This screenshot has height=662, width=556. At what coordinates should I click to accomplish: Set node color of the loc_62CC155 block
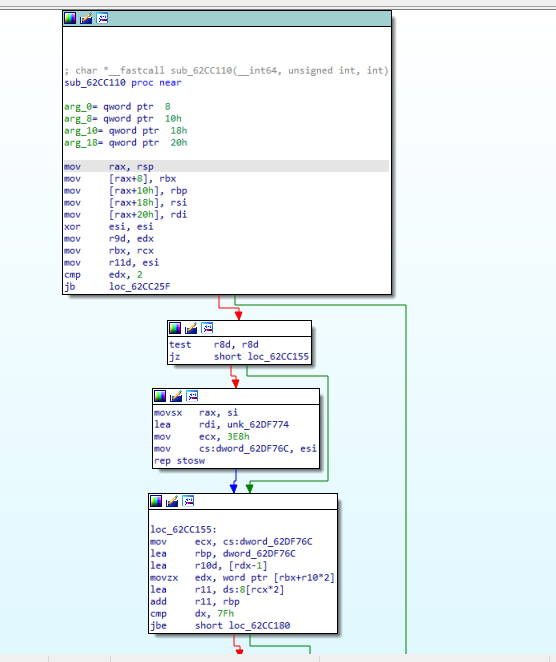click(156, 501)
